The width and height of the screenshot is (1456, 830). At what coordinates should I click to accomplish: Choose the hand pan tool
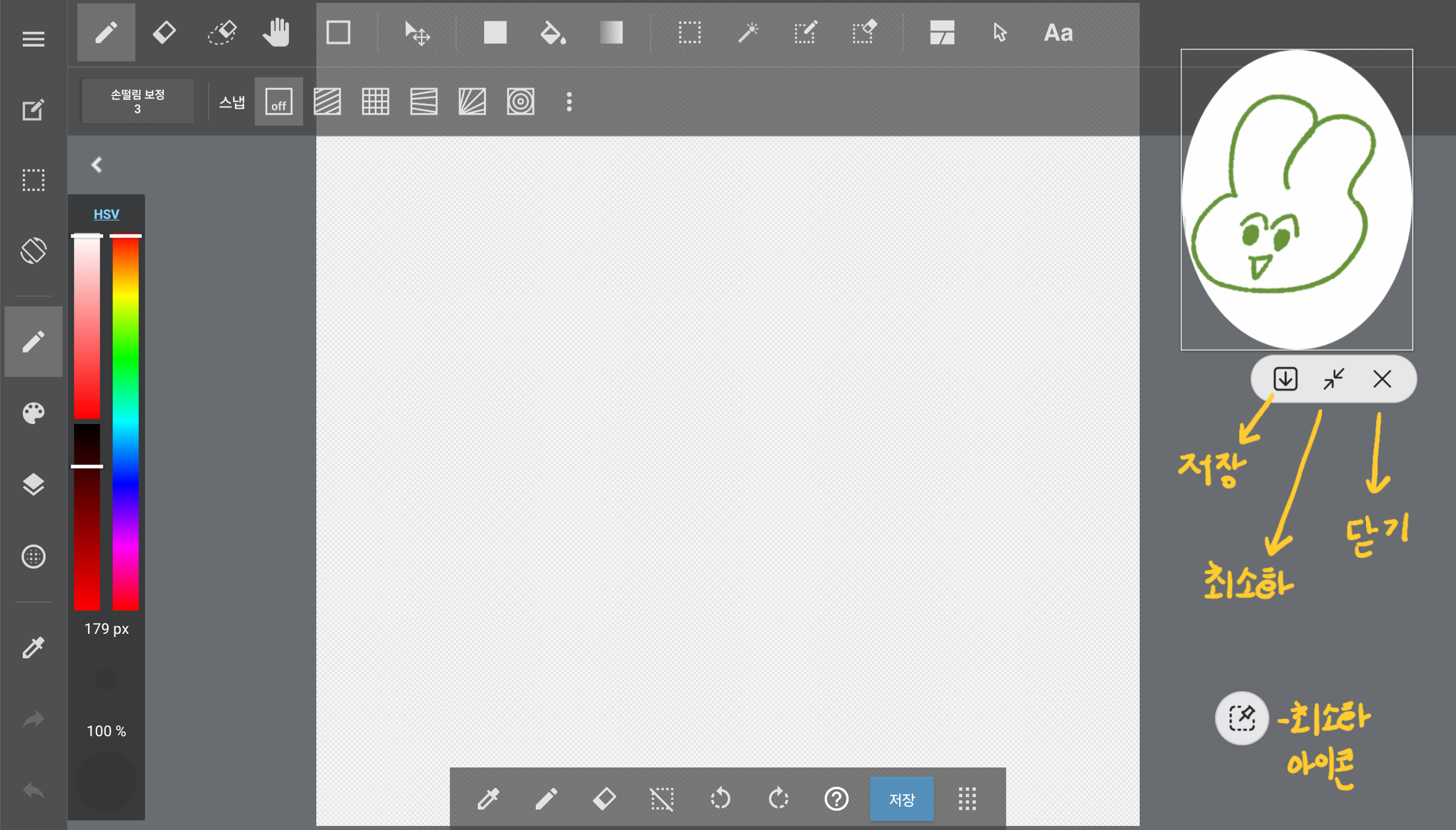(276, 33)
